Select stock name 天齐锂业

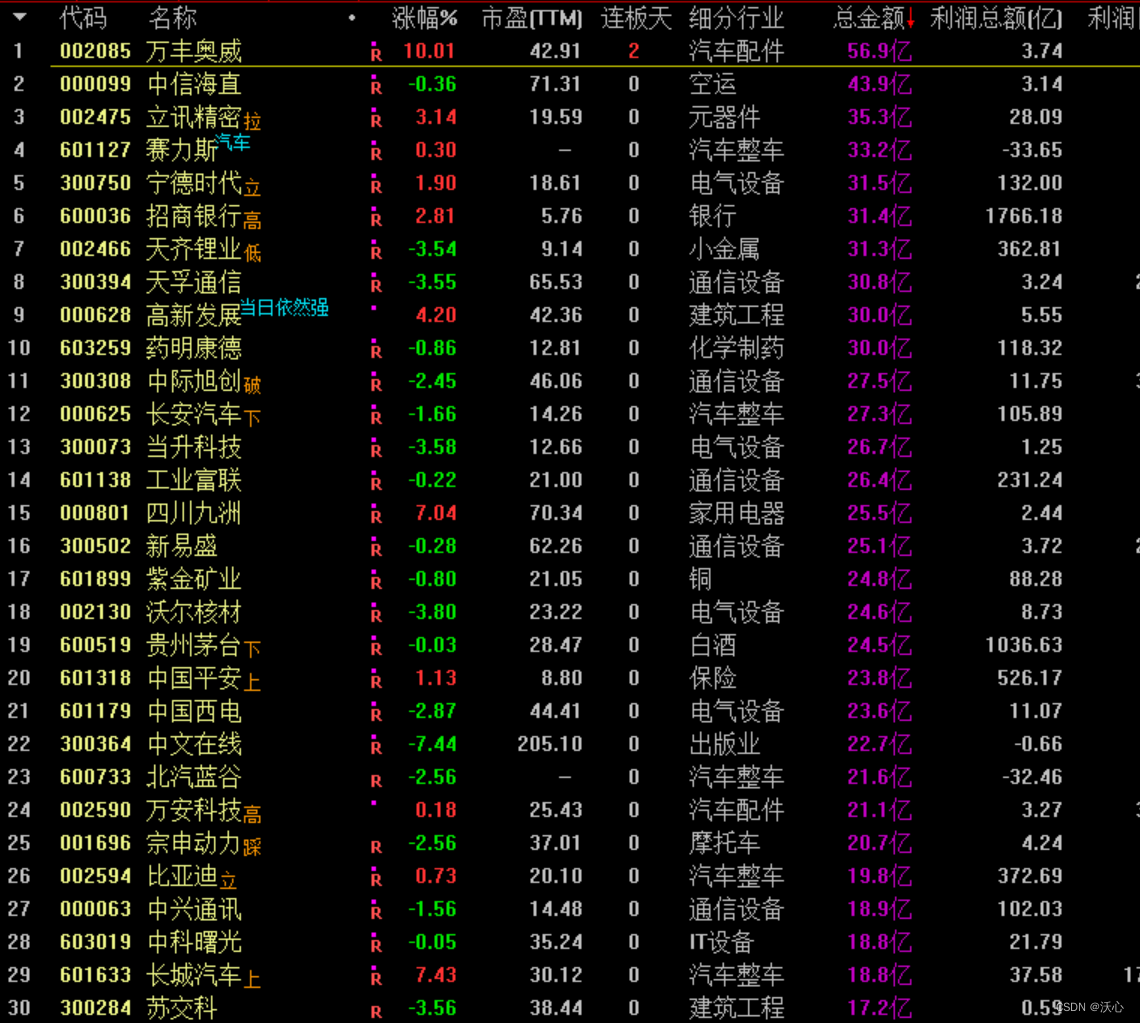click(193, 249)
